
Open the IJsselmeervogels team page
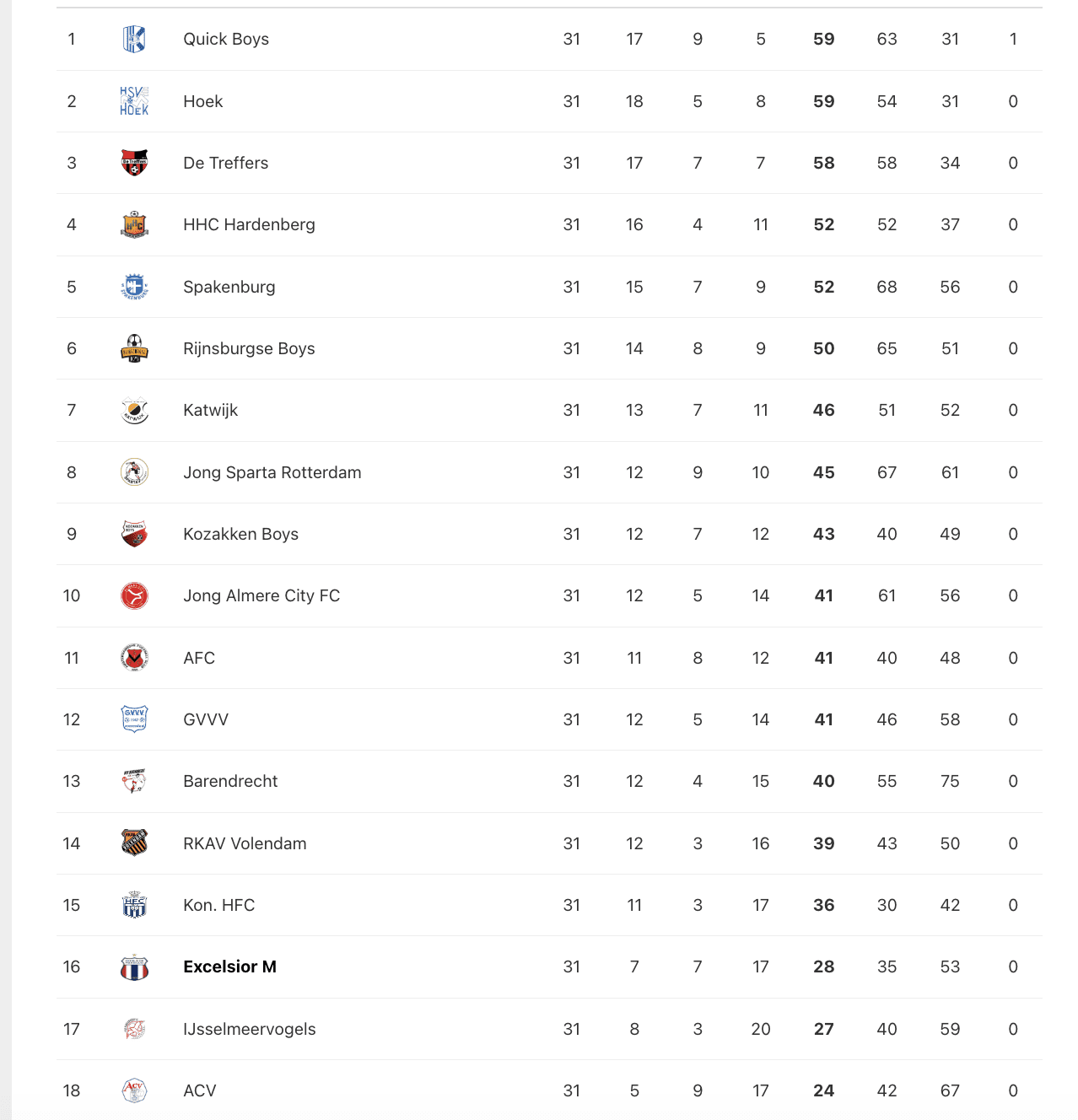(249, 1029)
